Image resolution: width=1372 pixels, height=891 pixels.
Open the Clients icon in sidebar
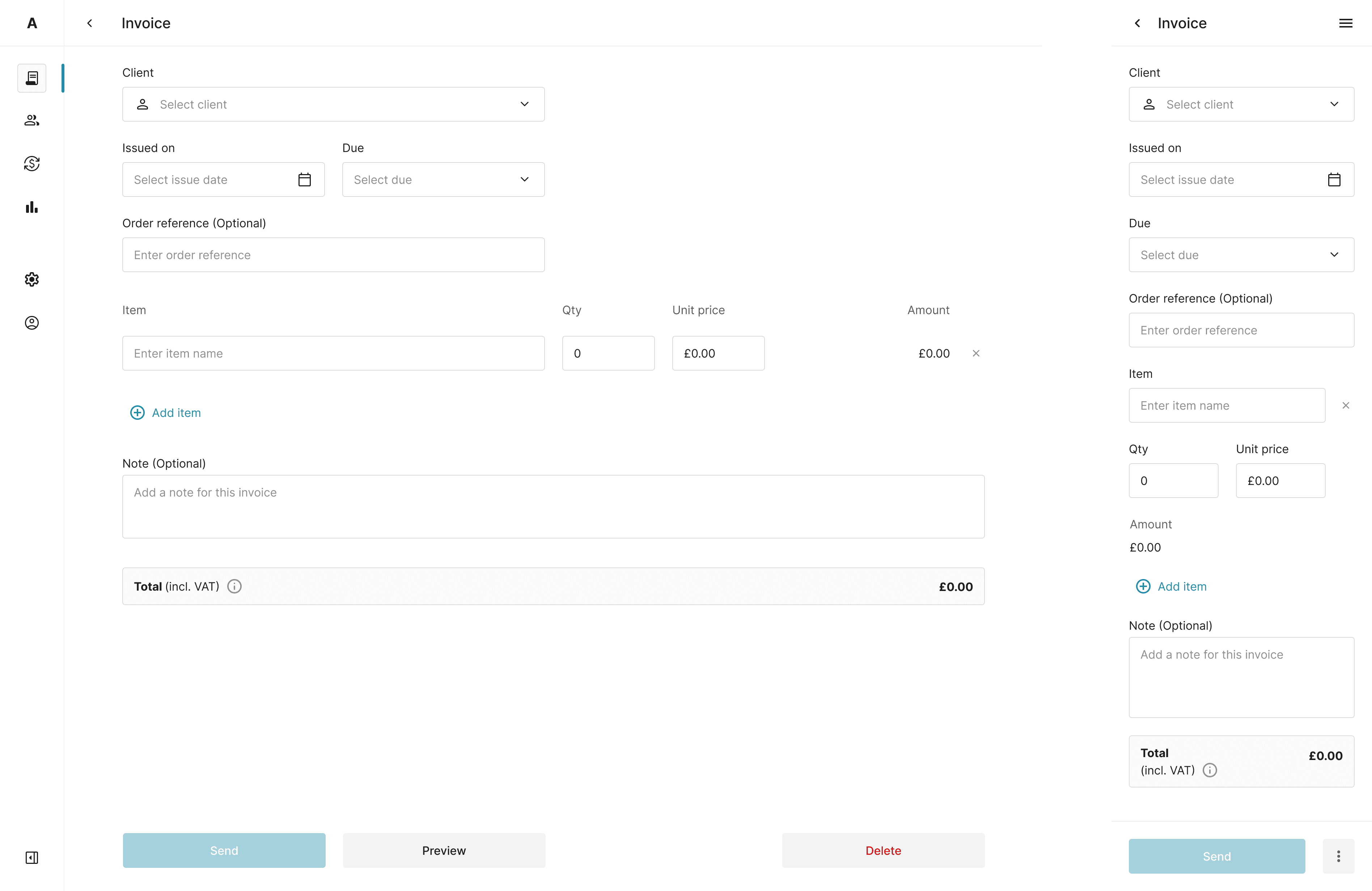click(32, 121)
